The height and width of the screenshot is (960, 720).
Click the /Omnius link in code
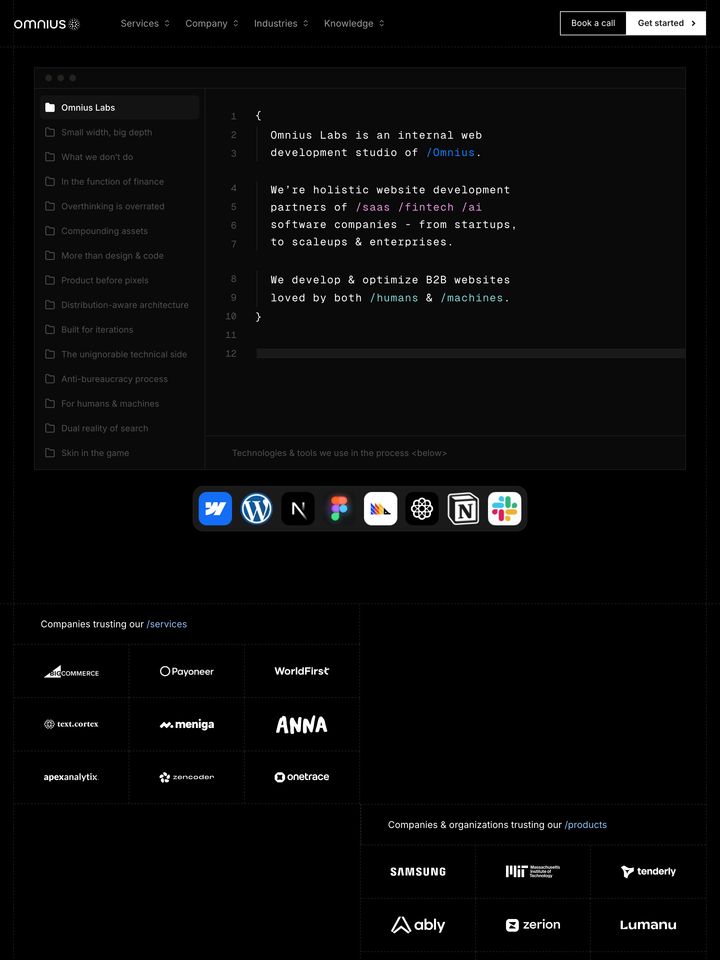(x=451, y=152)
